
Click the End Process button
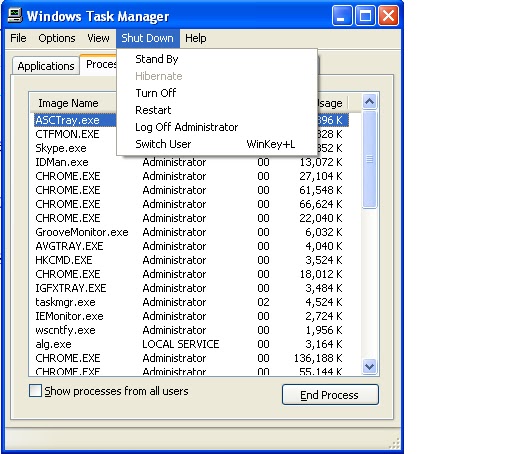tap(330, 395)
